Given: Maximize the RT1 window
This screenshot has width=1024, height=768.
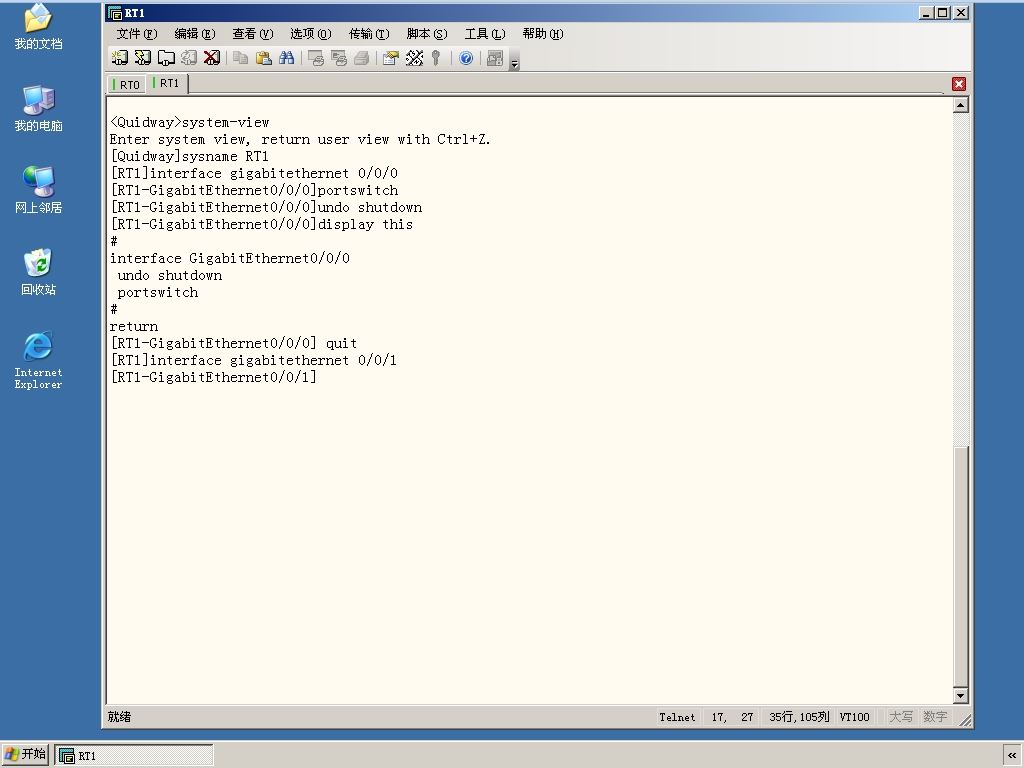Looking at the screenshot, I should tap(942, 13).
